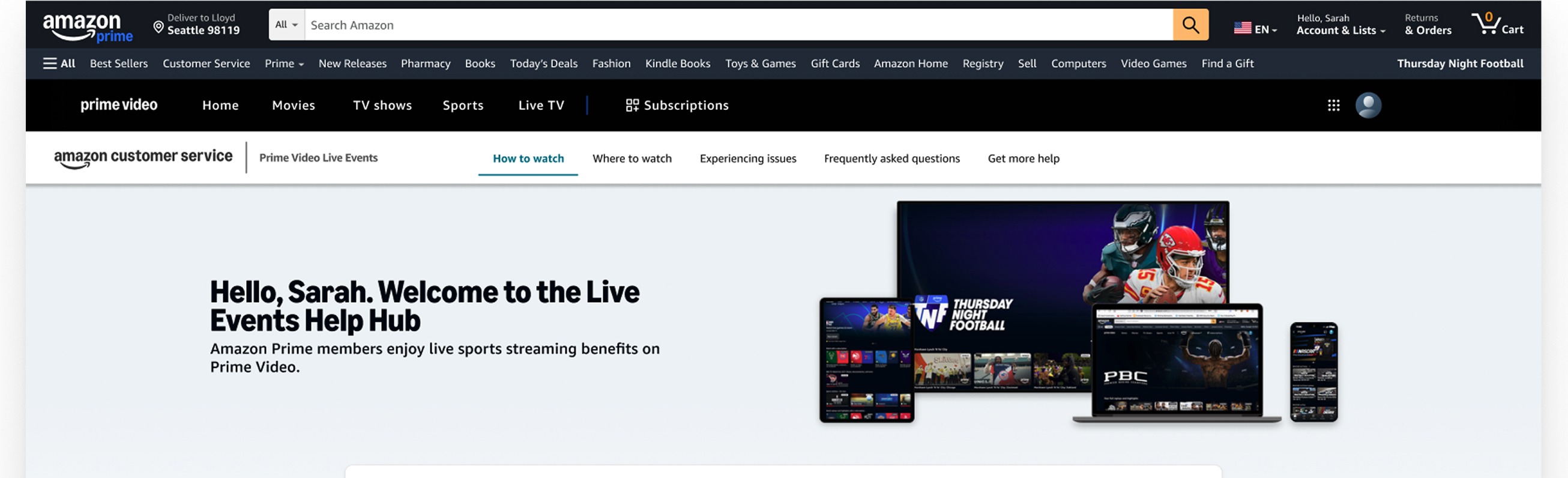The width and height of the screenshot is (1568, 478).
Task: Open Returns & Orders
Action: (x=1428, y=25)
